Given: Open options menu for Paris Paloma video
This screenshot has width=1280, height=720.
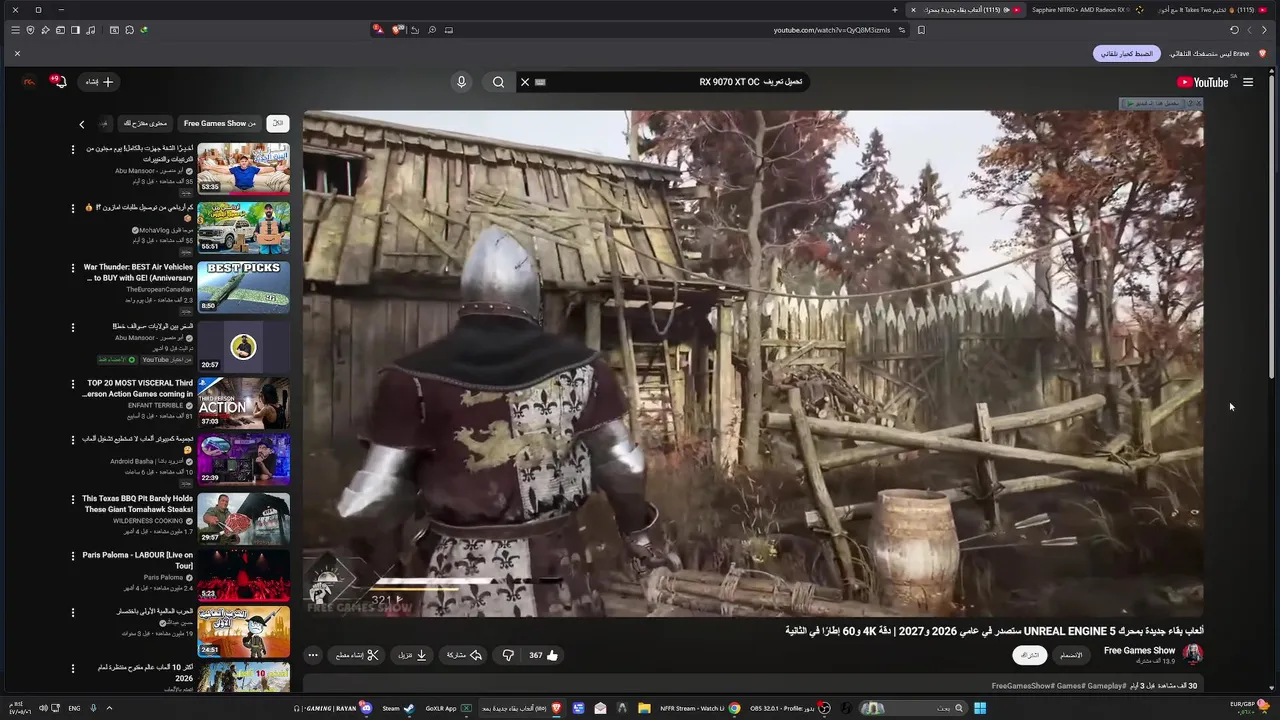Looking at the screenshot, I should pos(72,556).
